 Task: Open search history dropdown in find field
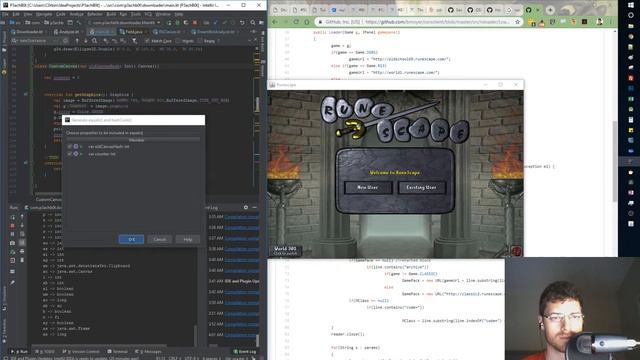pos(15,41)
